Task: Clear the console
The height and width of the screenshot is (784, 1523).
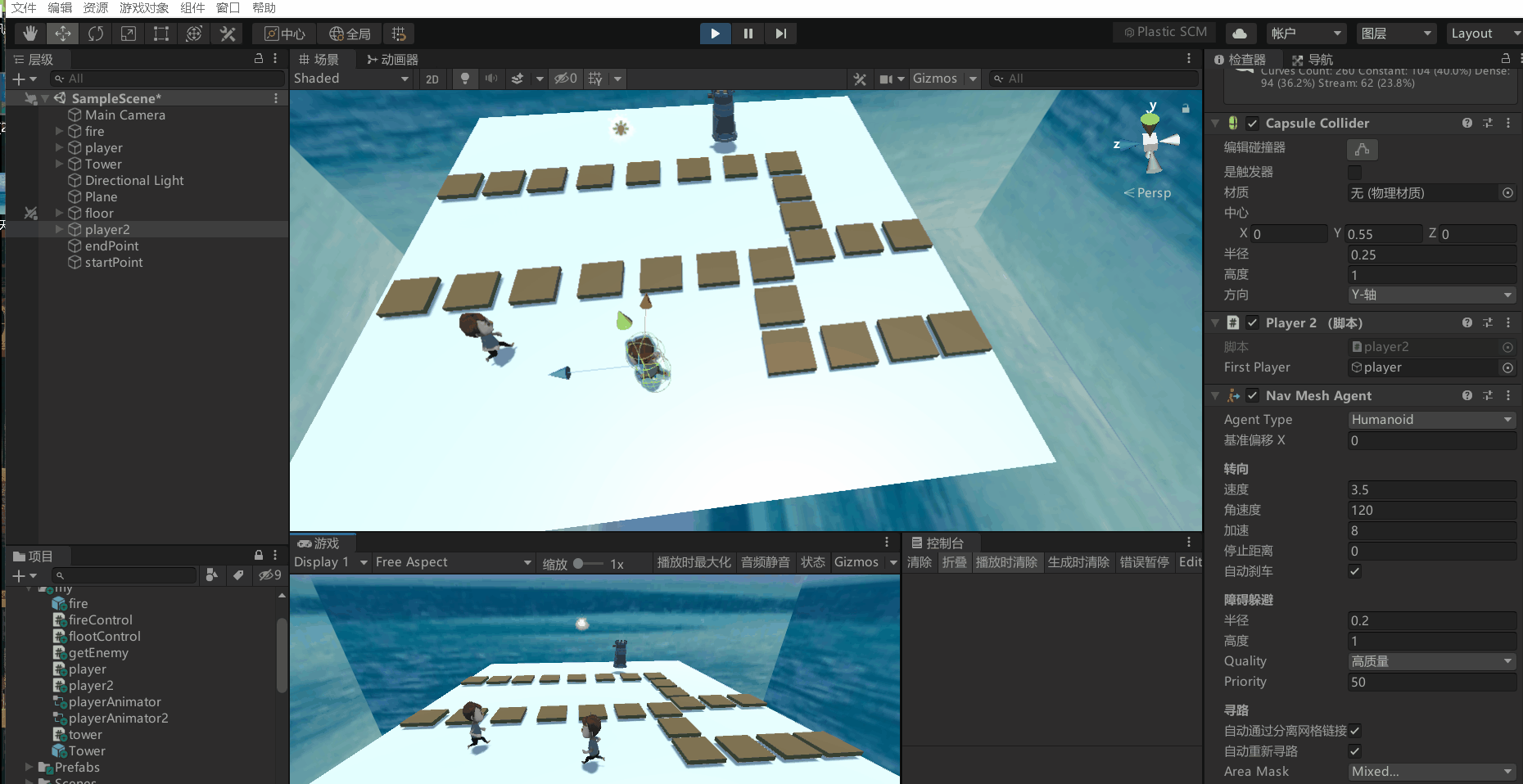Action: (x=920, y=562)
